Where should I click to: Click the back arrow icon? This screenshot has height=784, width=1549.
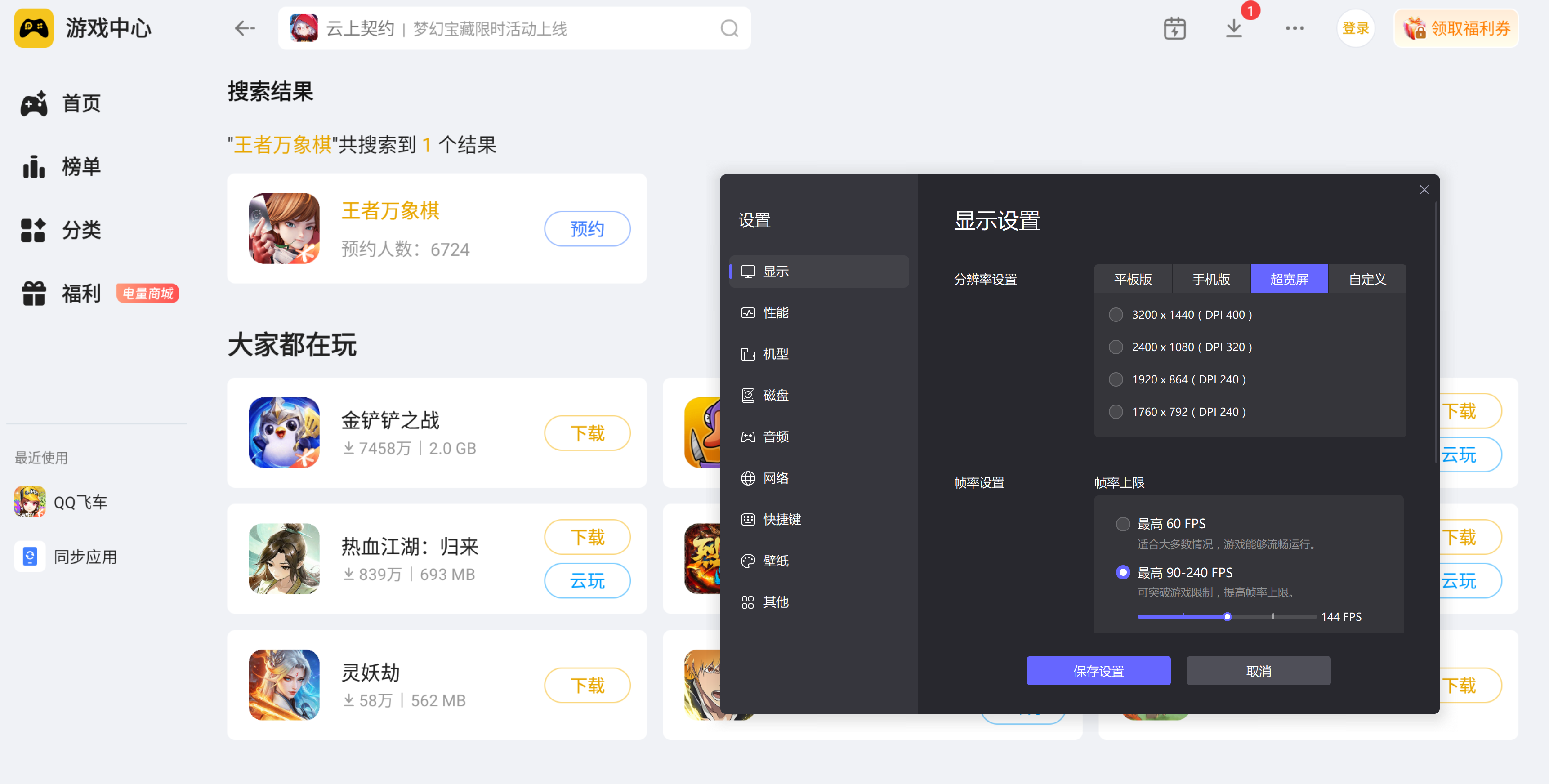tap(245, 28)
